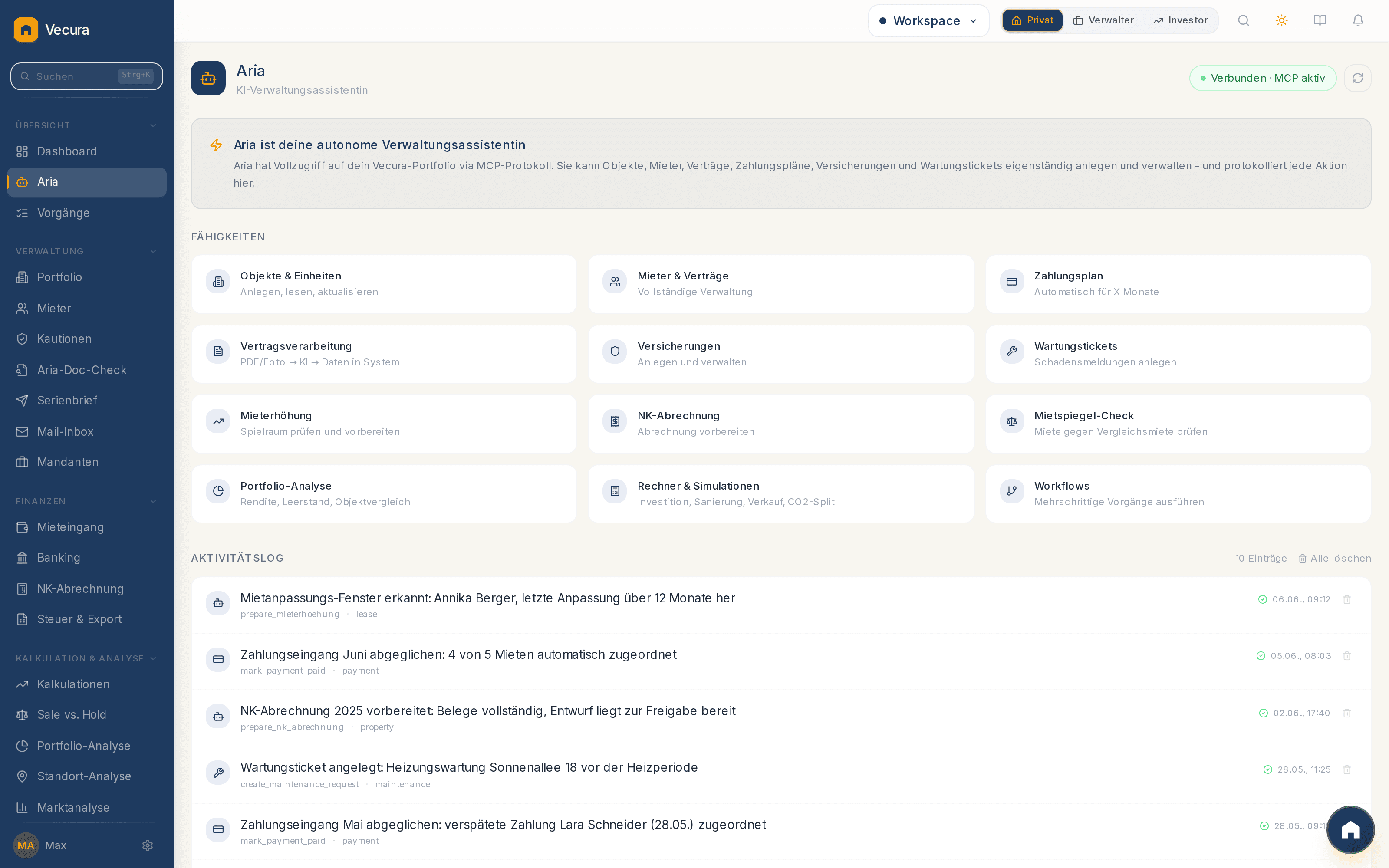This screenshot has height=868, width=1389.
Task: Switch to Privat mode
Action: 1033,21
